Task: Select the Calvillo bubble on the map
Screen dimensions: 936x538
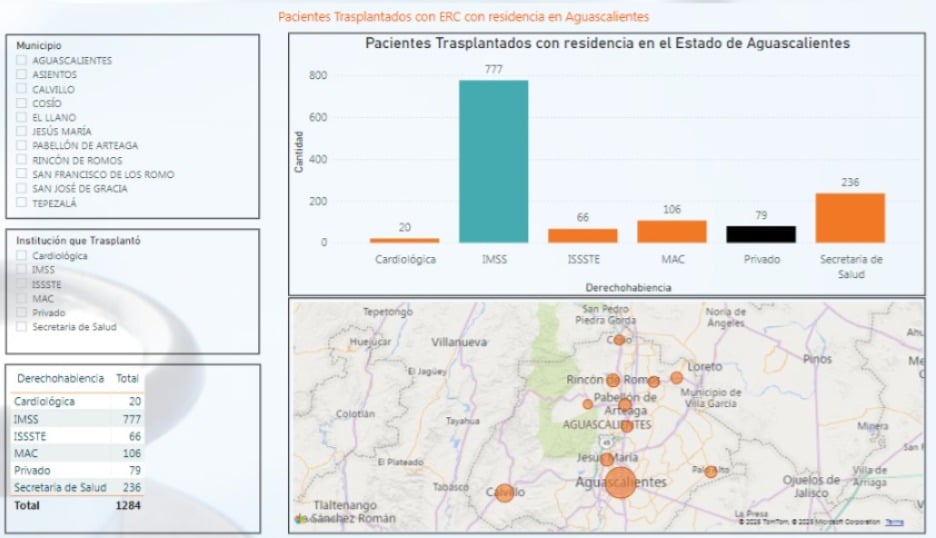Action: [x=505, y=493]
